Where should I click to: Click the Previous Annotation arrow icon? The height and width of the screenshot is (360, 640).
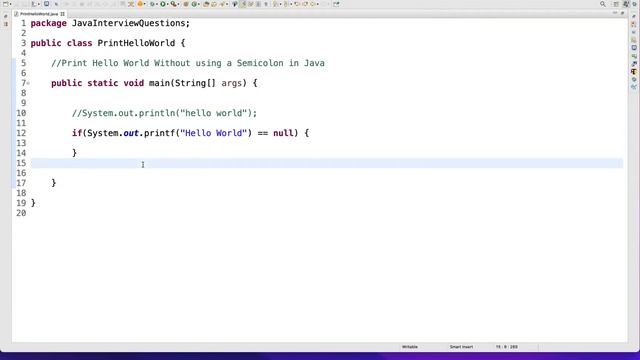pos(286,4)
